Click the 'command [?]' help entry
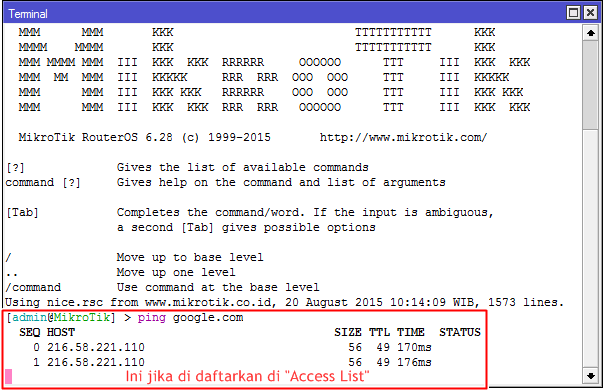The image size is (603, 391). point(43,182)
